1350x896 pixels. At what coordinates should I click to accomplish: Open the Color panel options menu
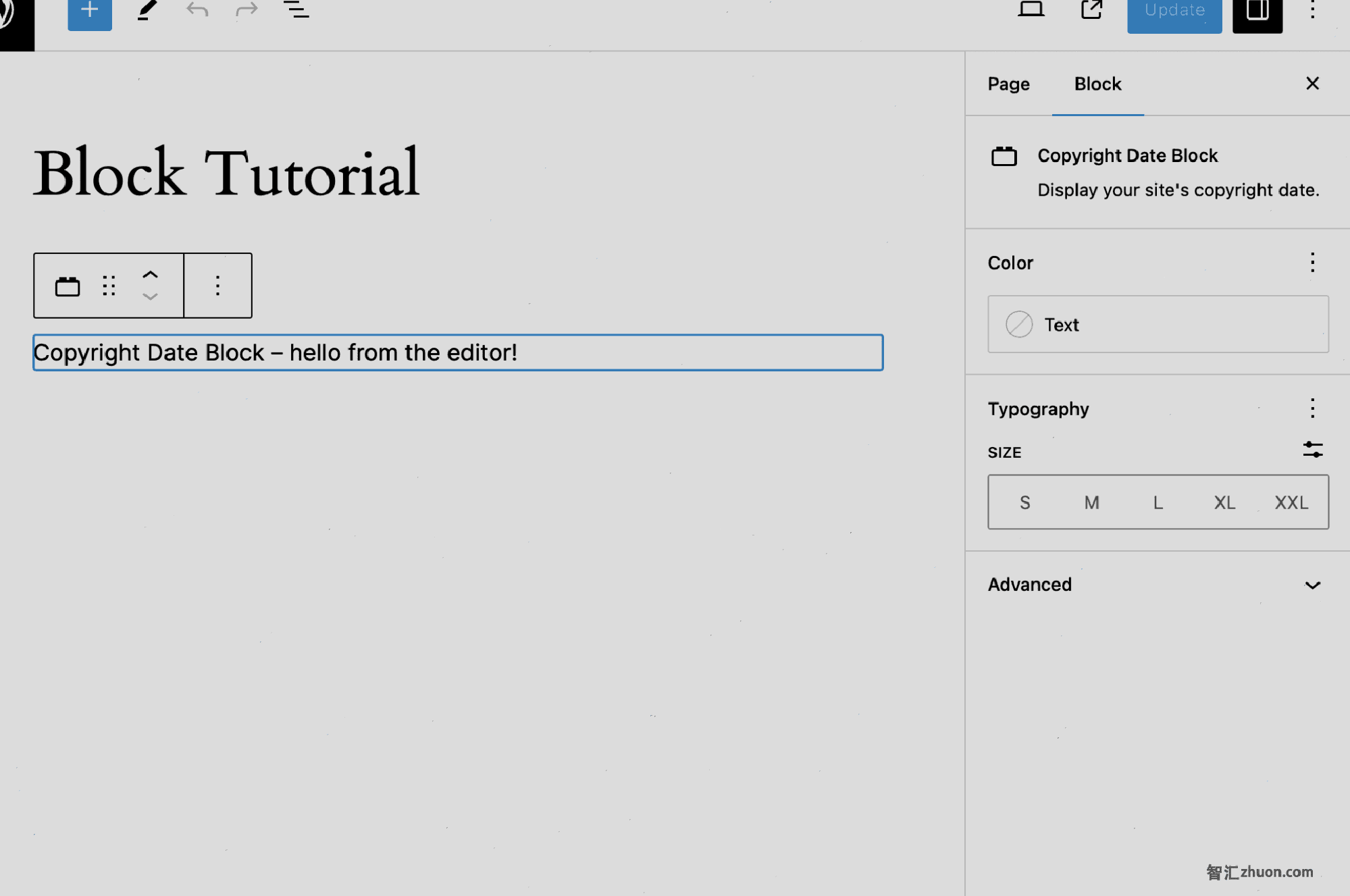pyautogui.click(x=1312, y=262)
